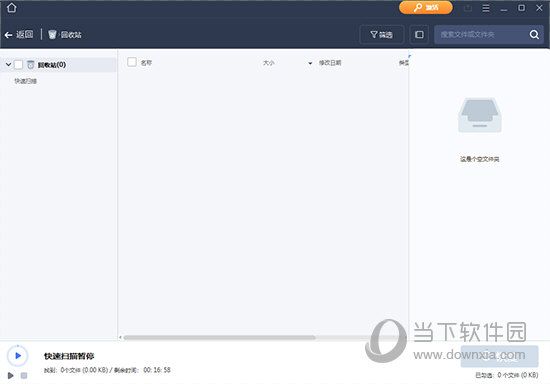The image size is (550, 384).
Task: Stop the scan with the square stop icon
Action: [24, 376]
